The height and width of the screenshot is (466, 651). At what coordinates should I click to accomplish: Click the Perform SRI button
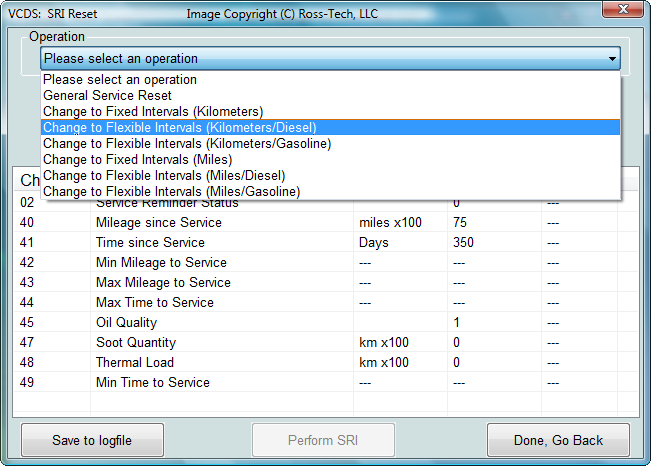pyautogui.click(x=323, y=440)
